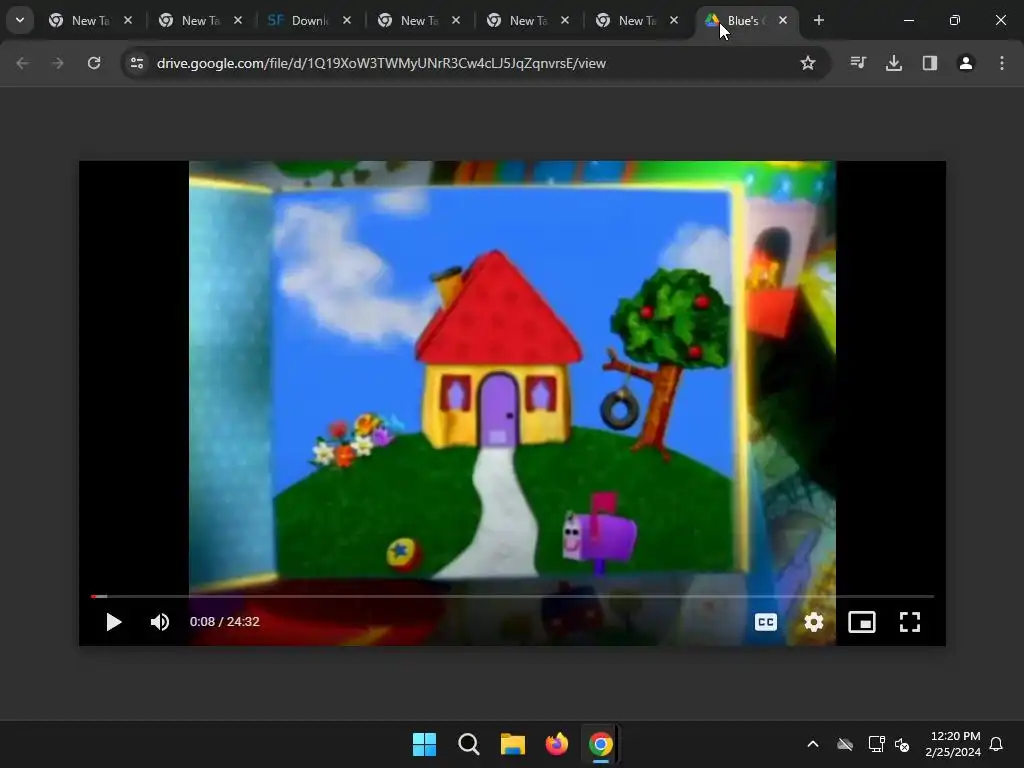This screenshot has width=1024, height=768.
Task: Click the 0:08 / 24:32 time display
Action: (x=225, y=622)
